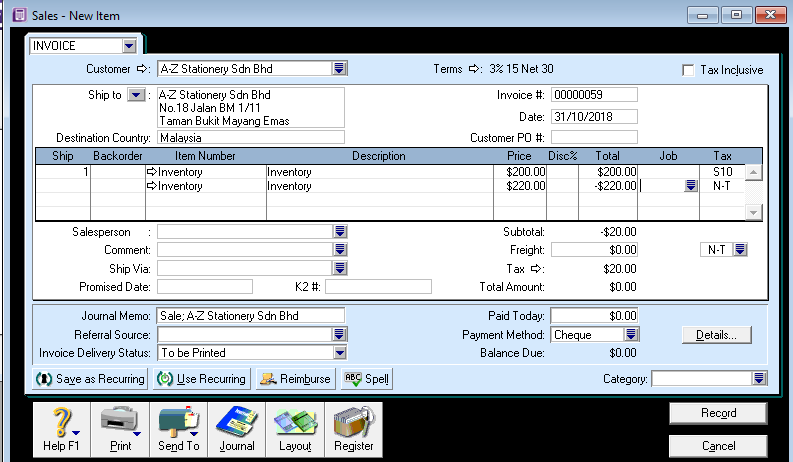Switch the invoice Layout
The height and width of the screenshot is (462, 793).
[x=295, y=430]
